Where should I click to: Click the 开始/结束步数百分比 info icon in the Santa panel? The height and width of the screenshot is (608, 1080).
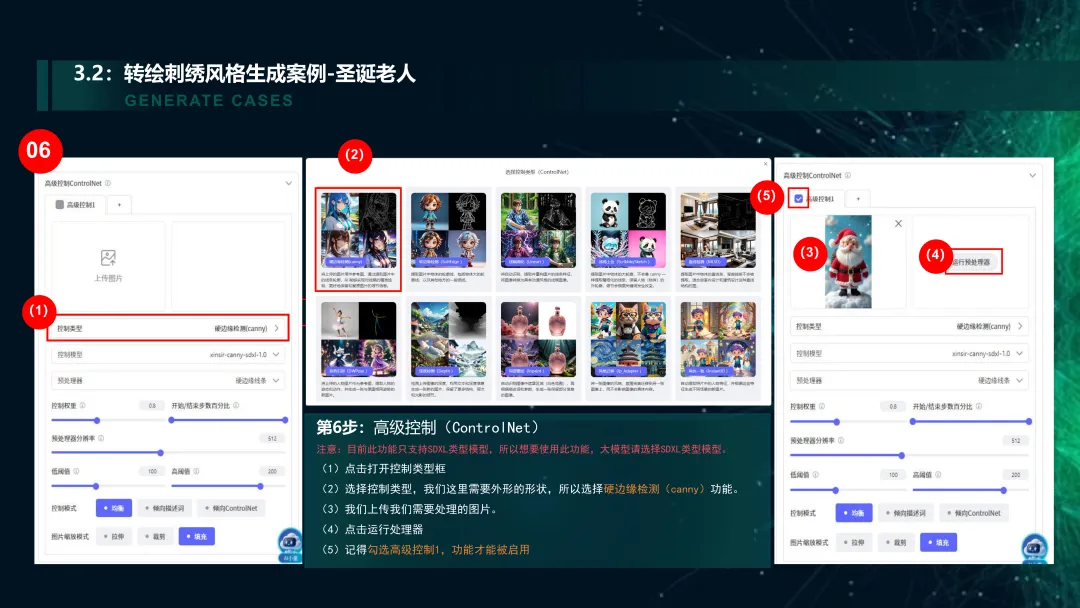tap(979, 406)
